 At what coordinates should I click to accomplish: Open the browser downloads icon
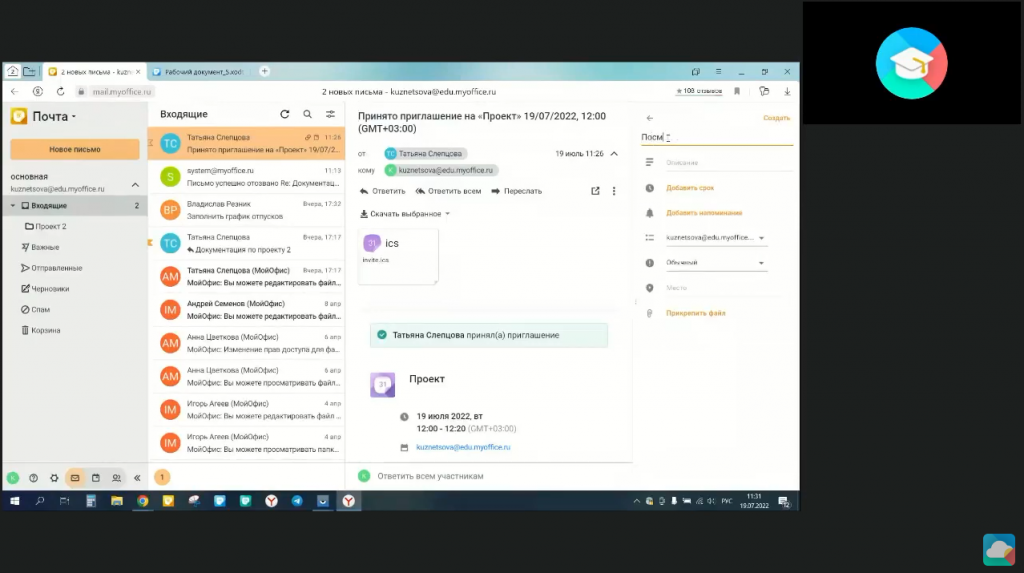tap(787, 91)
